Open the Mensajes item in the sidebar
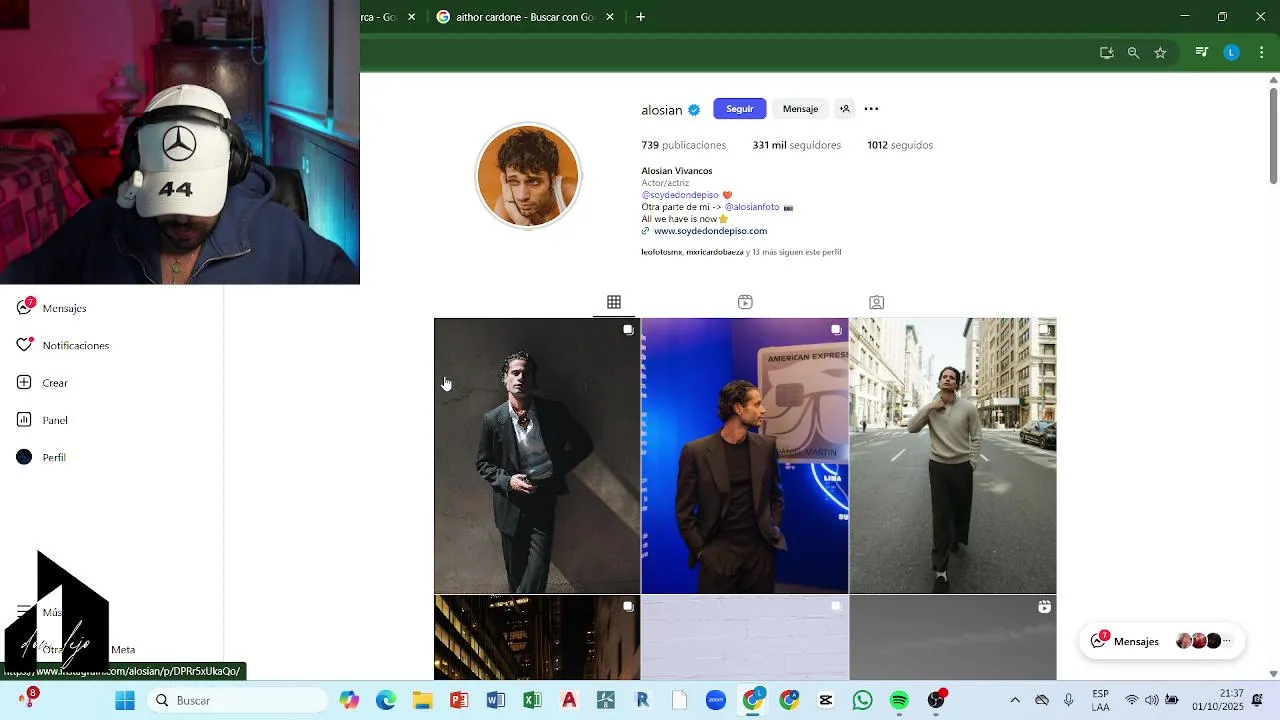The height and width of the screenshot is (720, 1280). (52, 308)
